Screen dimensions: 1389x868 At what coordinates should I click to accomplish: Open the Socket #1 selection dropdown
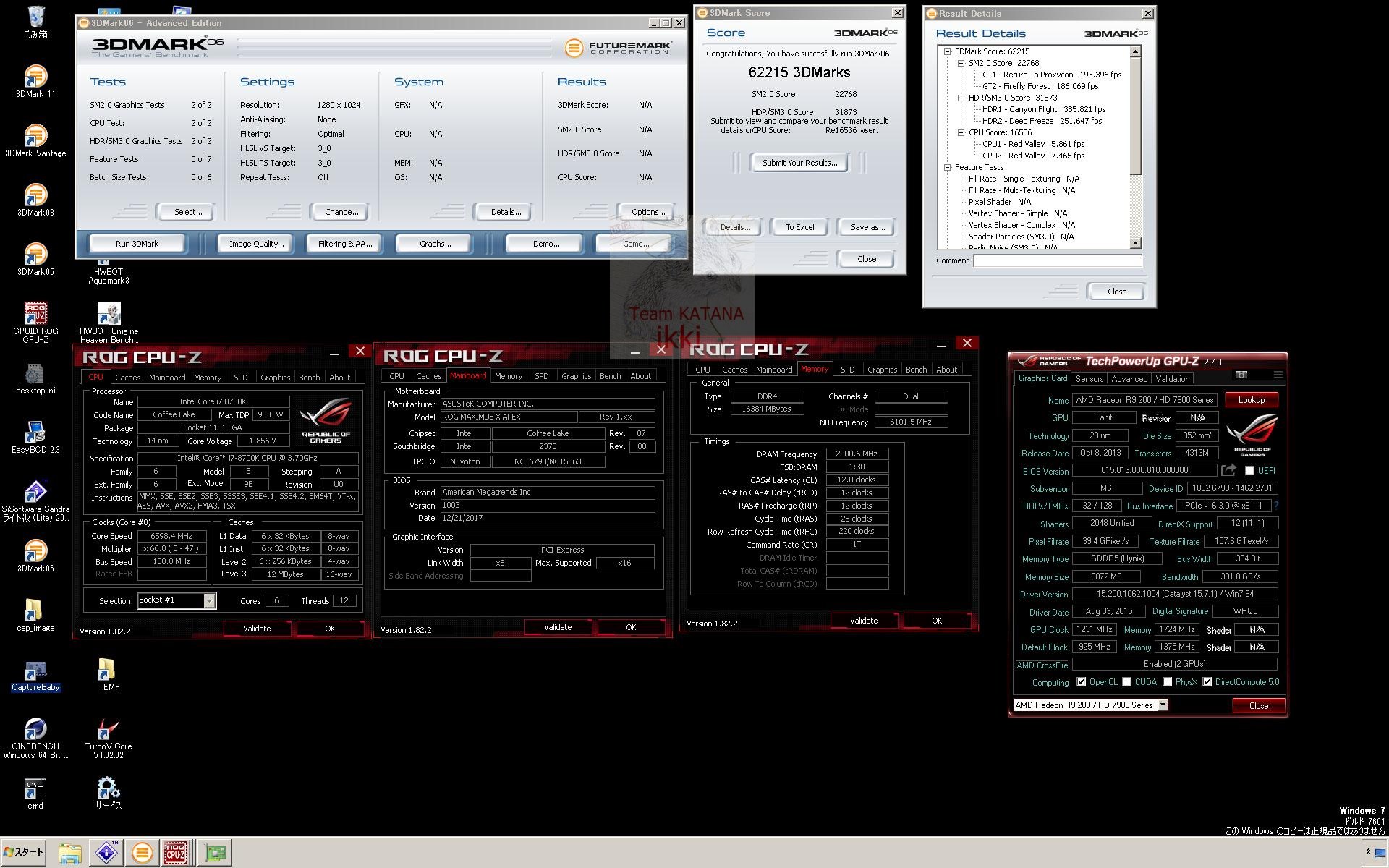click(209, 600)
